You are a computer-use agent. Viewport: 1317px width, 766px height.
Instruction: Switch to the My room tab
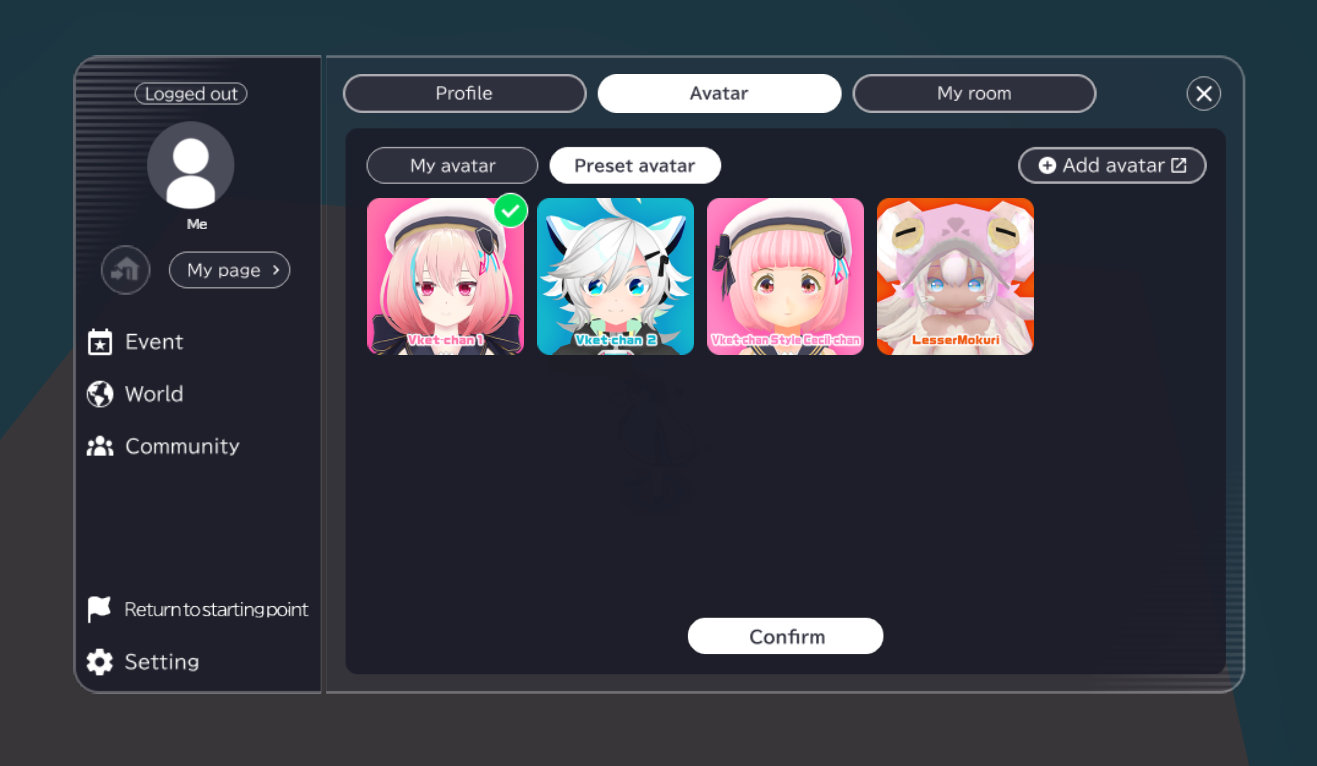(x=974, y=93)
